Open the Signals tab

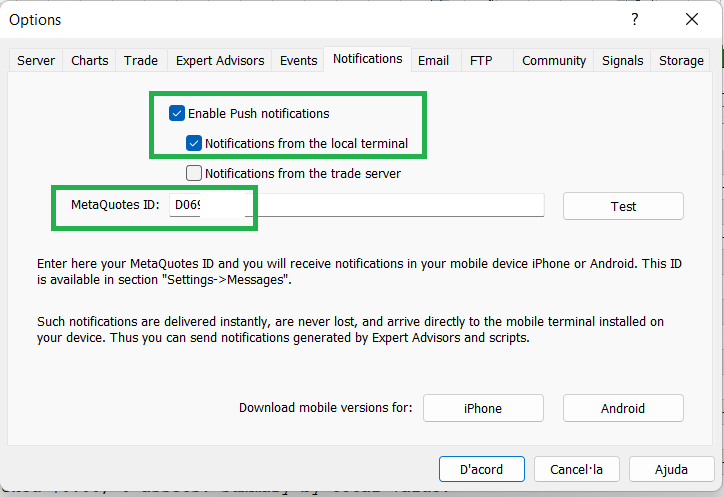click(622, 61)
